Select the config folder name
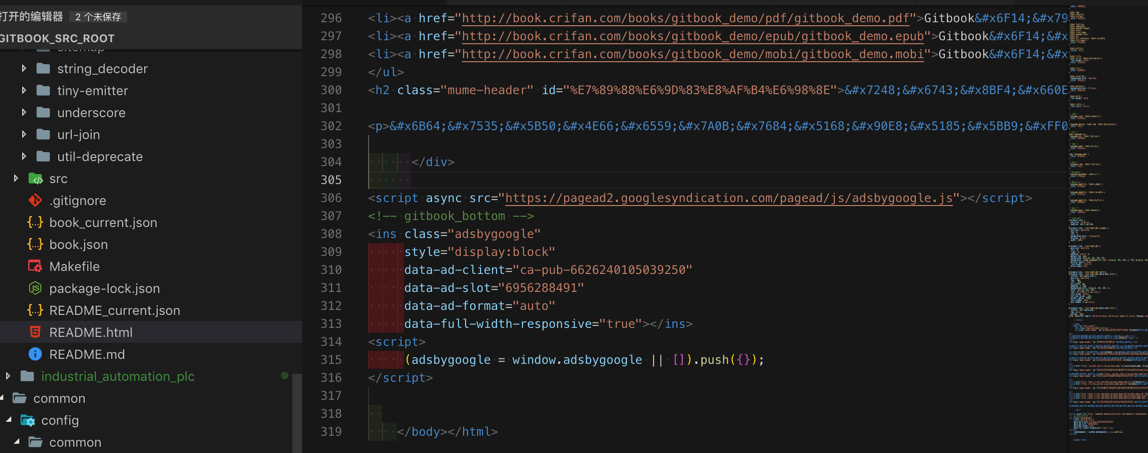Screen dimensions: 1148x453 pos(60,420)
